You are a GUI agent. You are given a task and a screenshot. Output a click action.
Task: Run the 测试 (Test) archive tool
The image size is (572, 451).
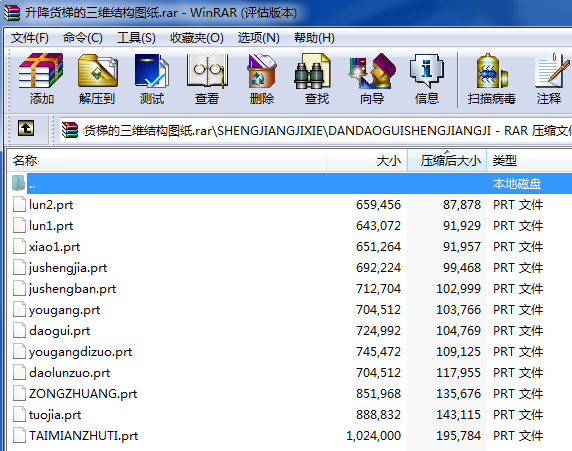pyautogui.click(x=152, y=71)
